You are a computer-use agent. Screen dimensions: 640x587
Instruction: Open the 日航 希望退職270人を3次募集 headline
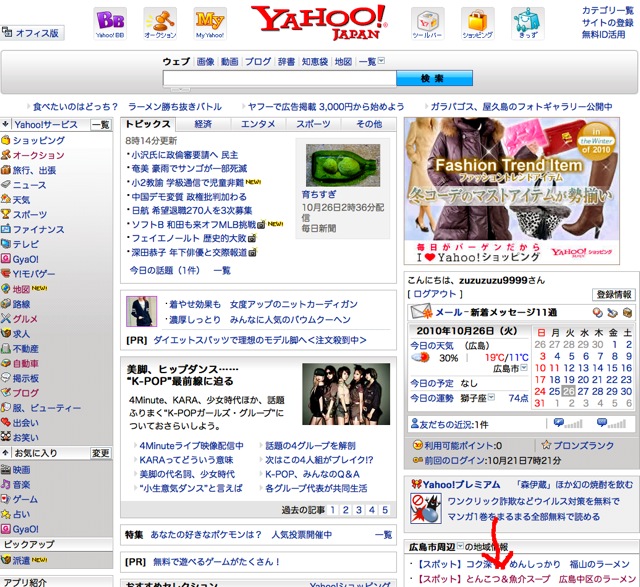(191, 211)
